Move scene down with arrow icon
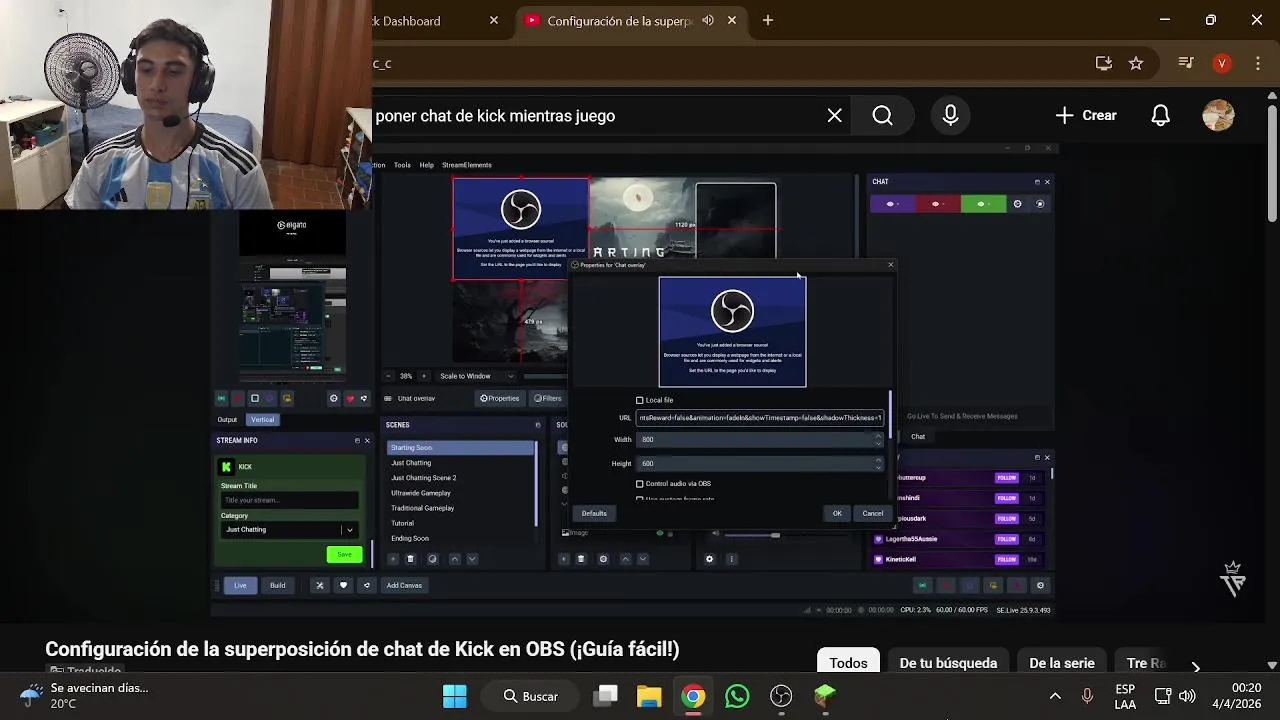This screenshot has width=1280, height=720. click(x=472, y=559)
